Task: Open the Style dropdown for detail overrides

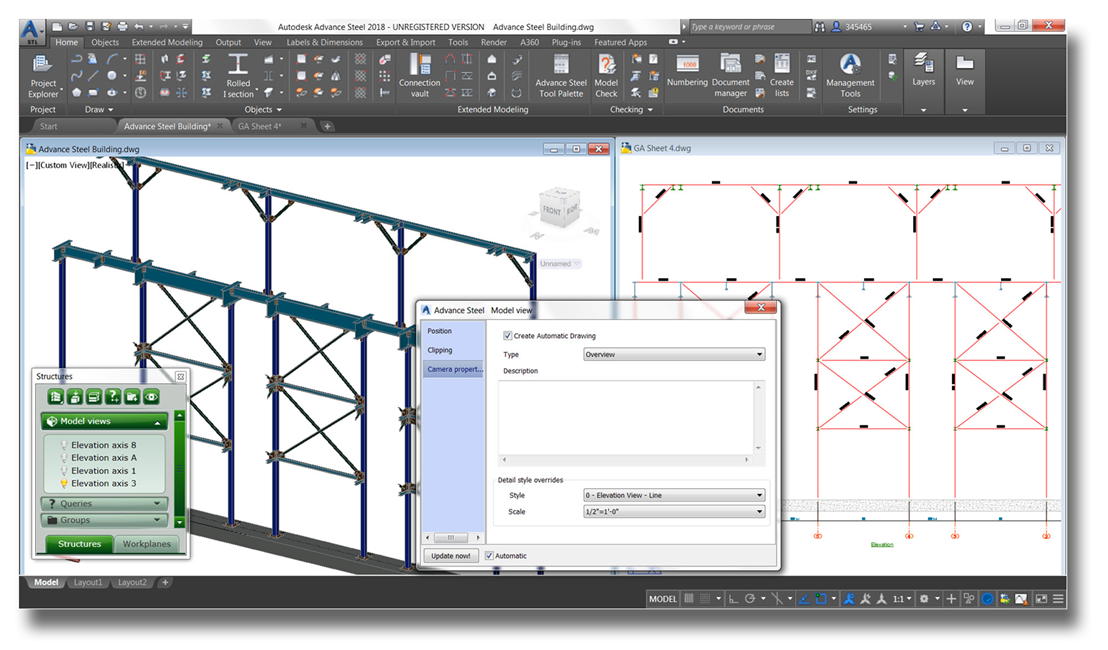Action: [674, 495]
